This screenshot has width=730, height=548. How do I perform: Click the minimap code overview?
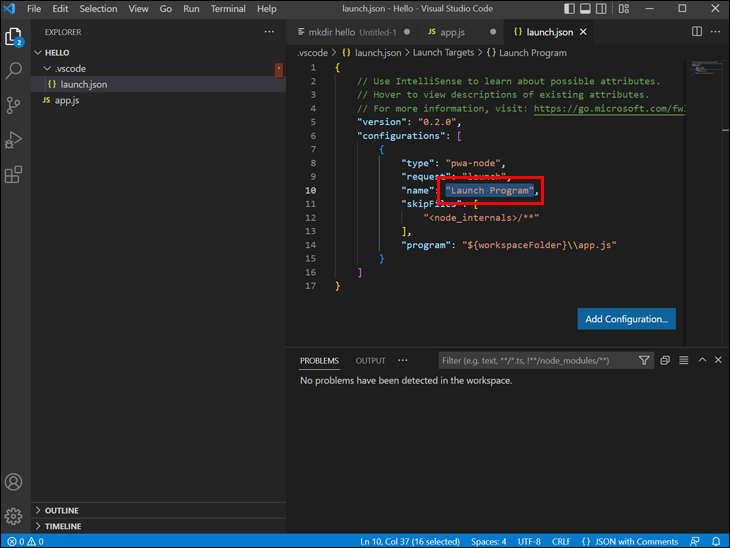(x=703, y=70)
